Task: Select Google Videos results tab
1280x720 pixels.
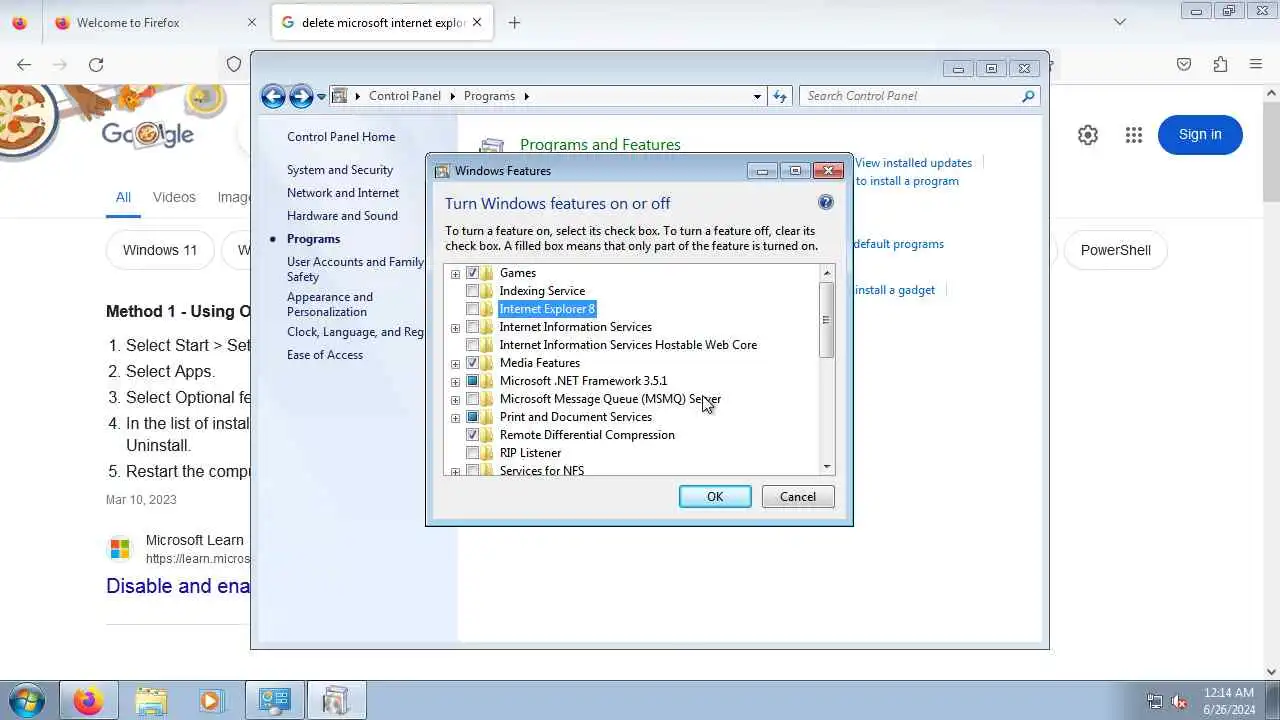Action: (174, 197)
